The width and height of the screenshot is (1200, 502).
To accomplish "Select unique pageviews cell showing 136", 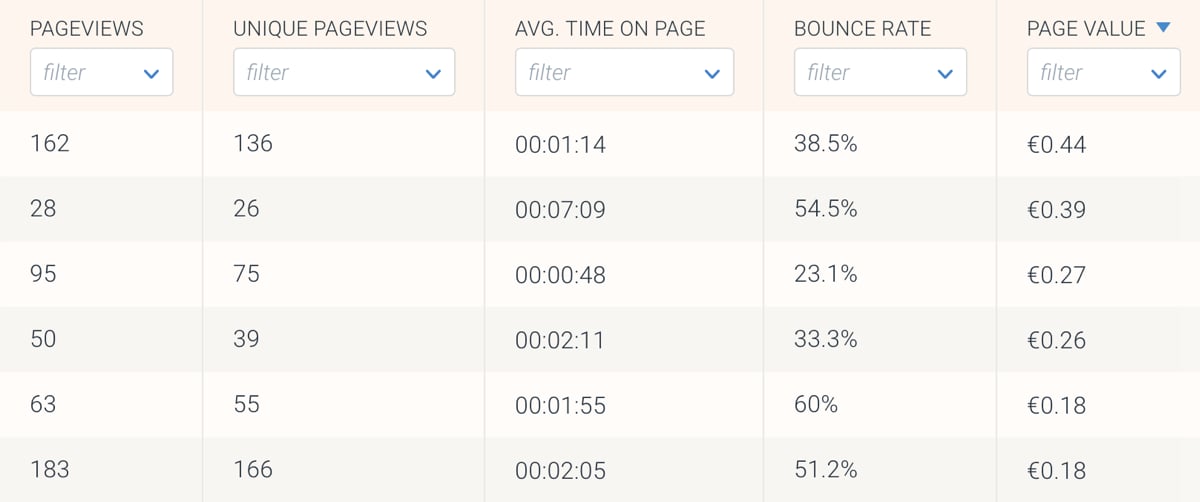I will point(253,143).
